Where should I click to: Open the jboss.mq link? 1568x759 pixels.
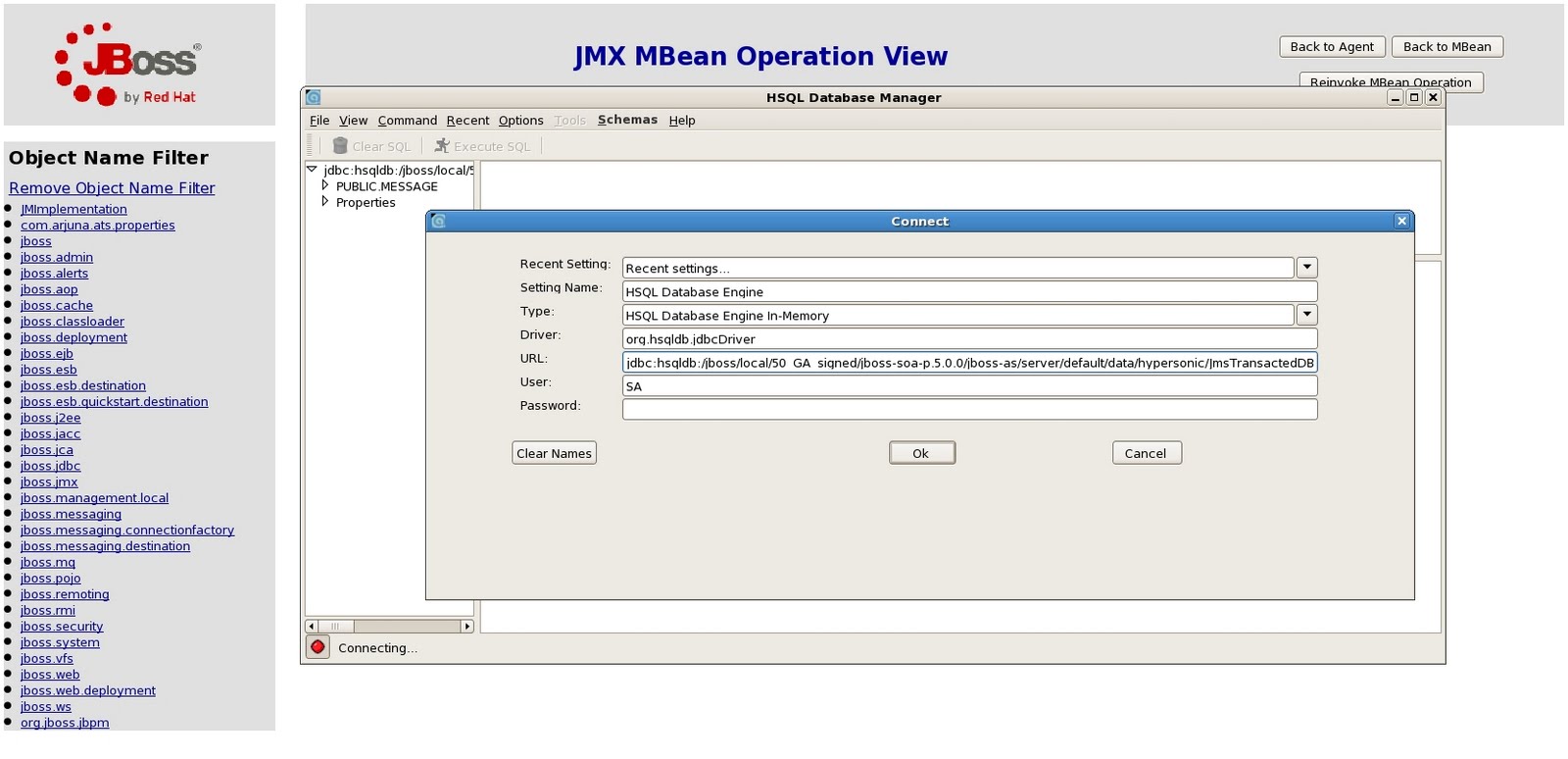48,562
